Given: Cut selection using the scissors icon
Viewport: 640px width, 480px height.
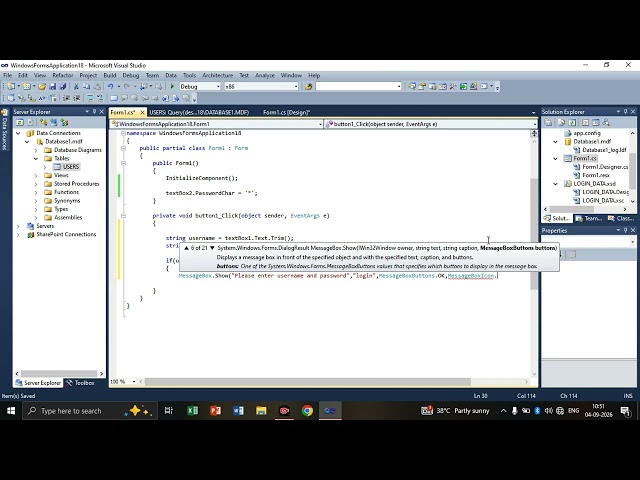Looking at the screenshot, I should 76,87.
